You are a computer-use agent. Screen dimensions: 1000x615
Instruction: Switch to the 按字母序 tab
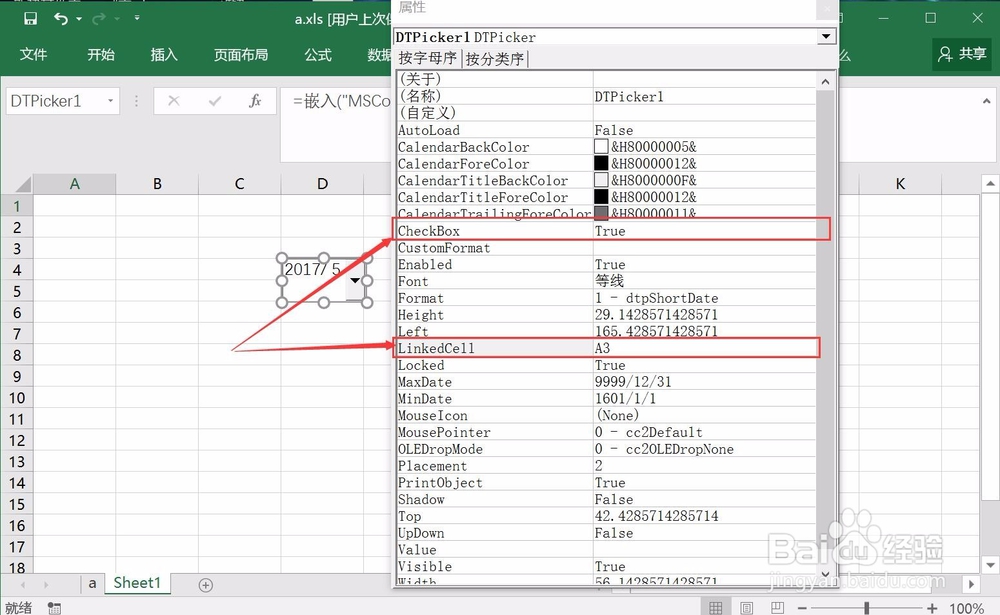point(427,59)
